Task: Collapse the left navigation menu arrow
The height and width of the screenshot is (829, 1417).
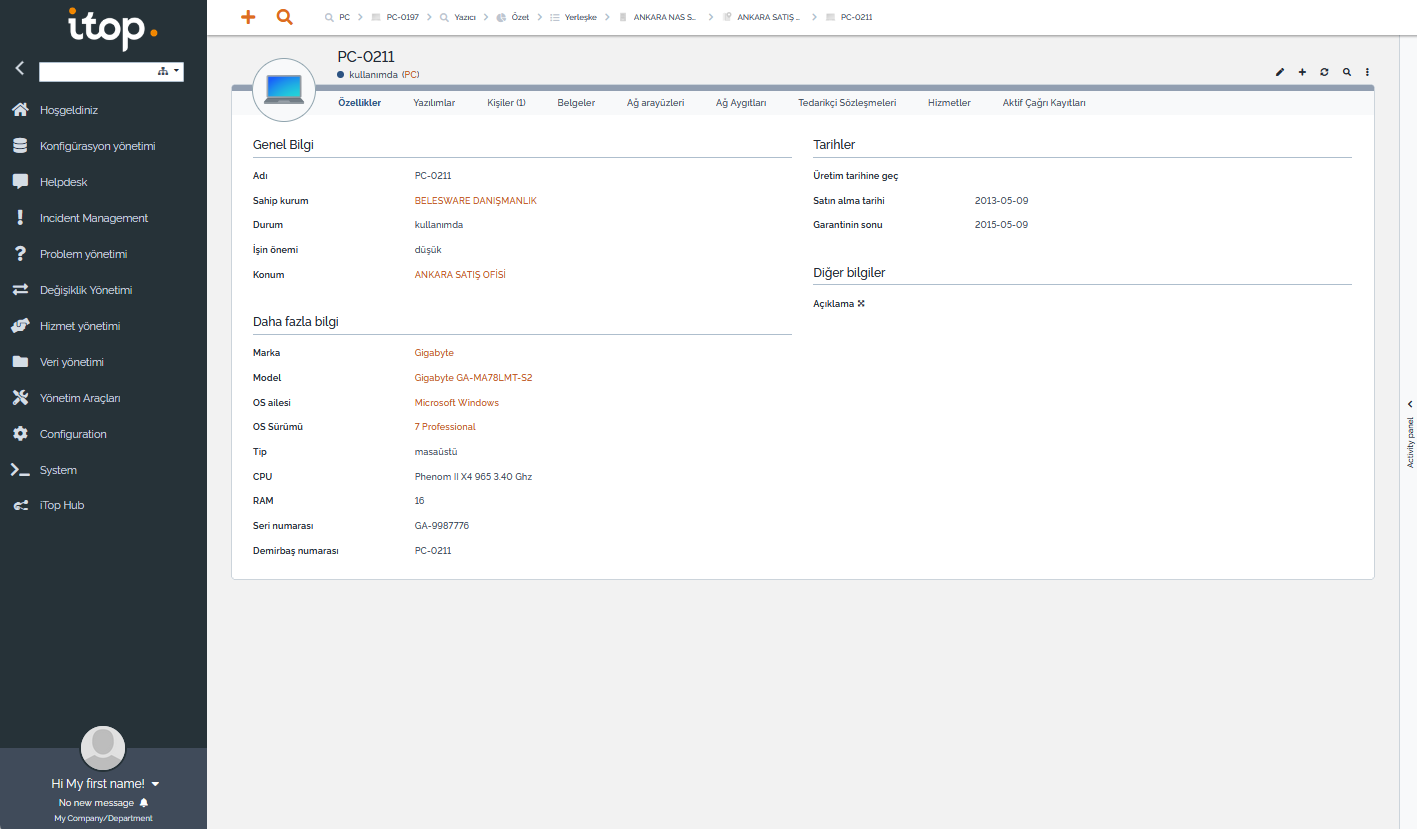Action: (x=19, y=69)
